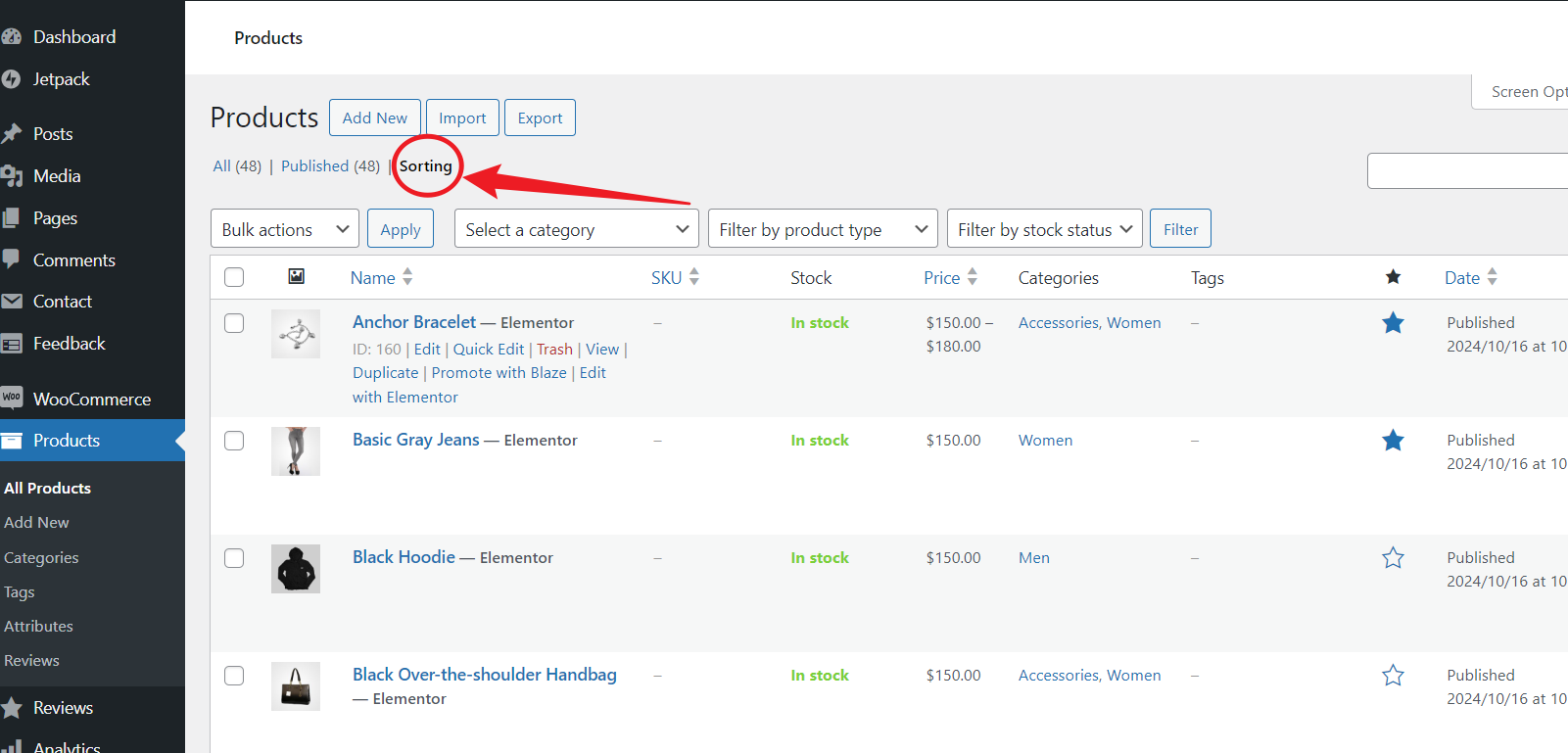The height and width of the screenshot is (753, 1568).
Task: Open the Media library in sidebar
Action: [x=57, y=176]
